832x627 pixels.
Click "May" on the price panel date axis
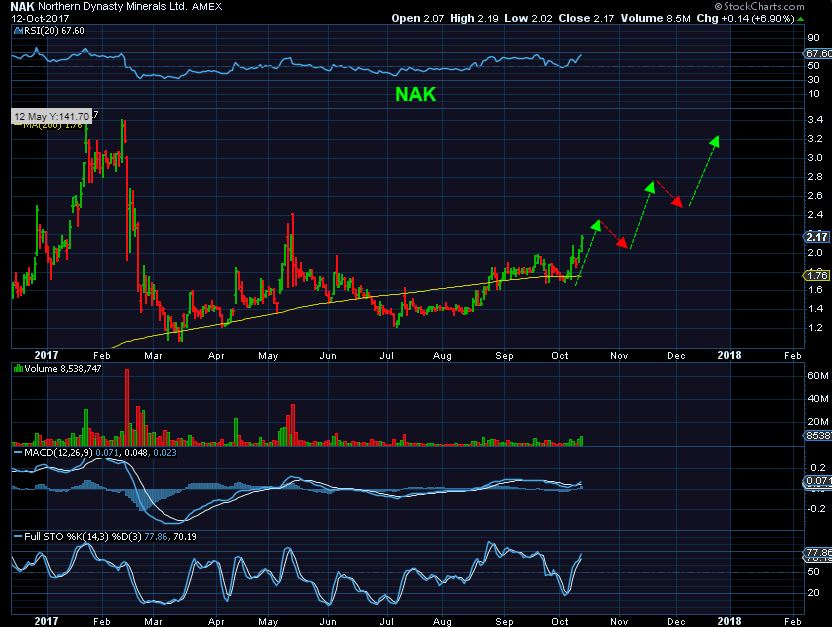pyautogui.click(x=268, y=355)
